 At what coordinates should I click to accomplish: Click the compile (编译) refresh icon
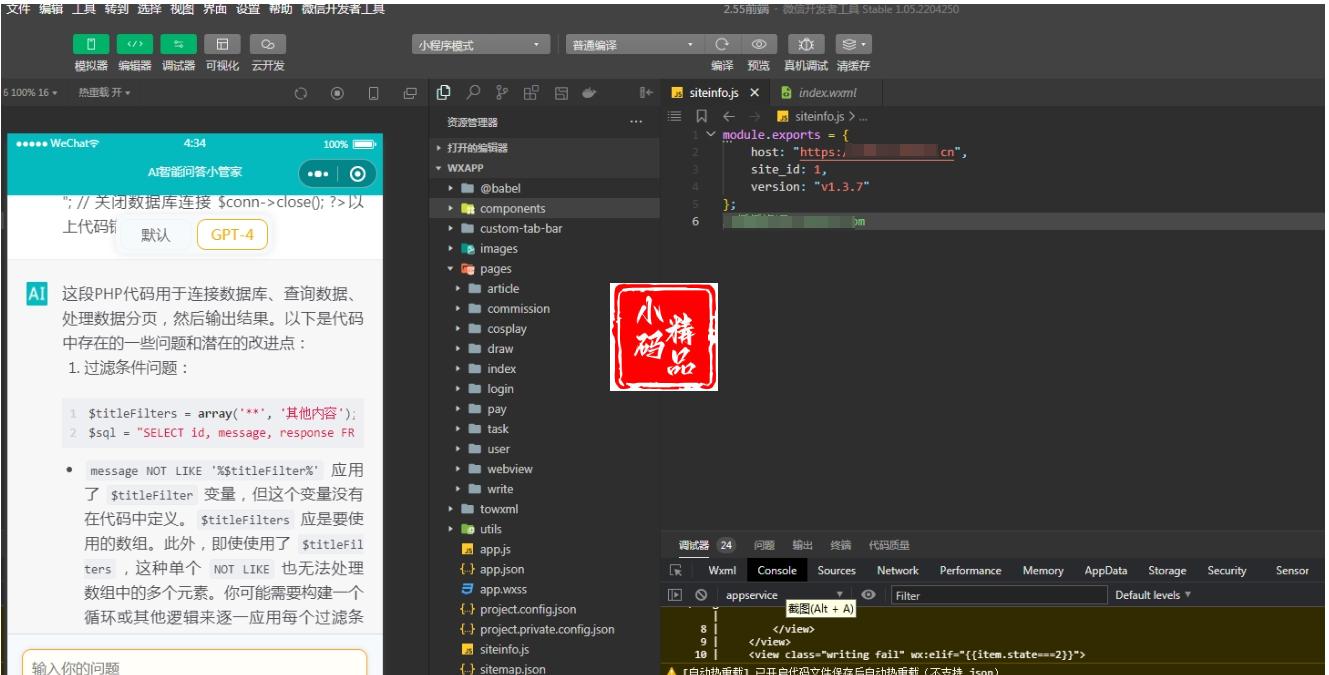[x=722, y=45]
